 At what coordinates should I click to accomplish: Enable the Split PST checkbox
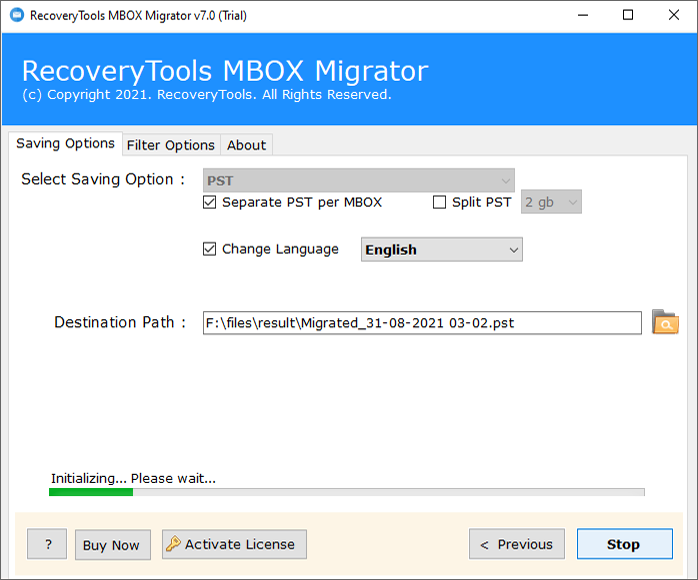pyautogui.click(x=439, y=202)
